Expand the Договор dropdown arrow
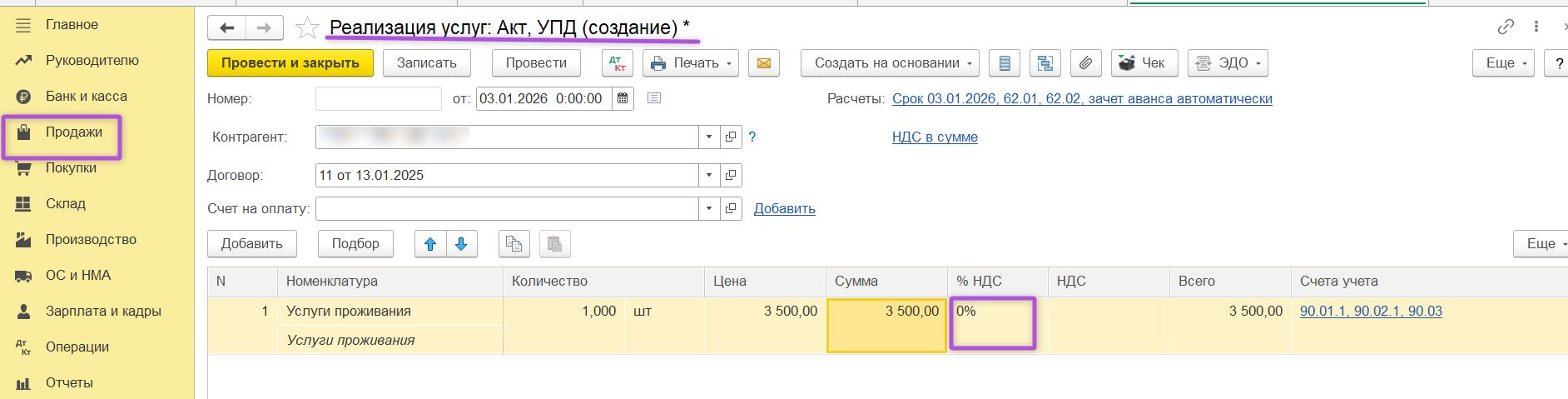This screenshot has width=1568, height=399. (708, 175)
